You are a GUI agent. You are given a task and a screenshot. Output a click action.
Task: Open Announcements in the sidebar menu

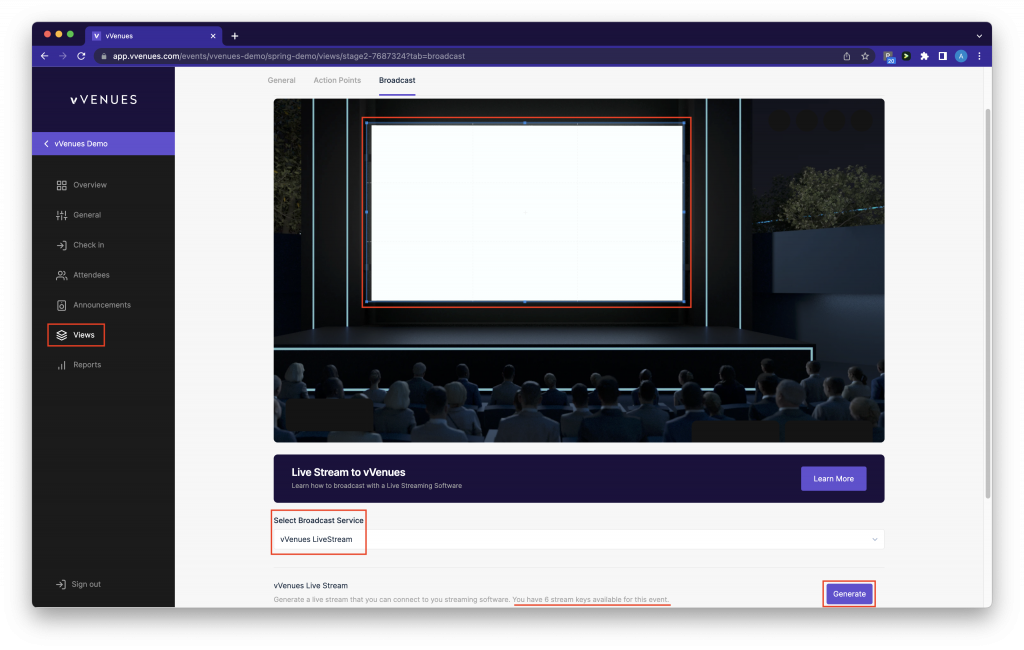[x=102, y=306]
